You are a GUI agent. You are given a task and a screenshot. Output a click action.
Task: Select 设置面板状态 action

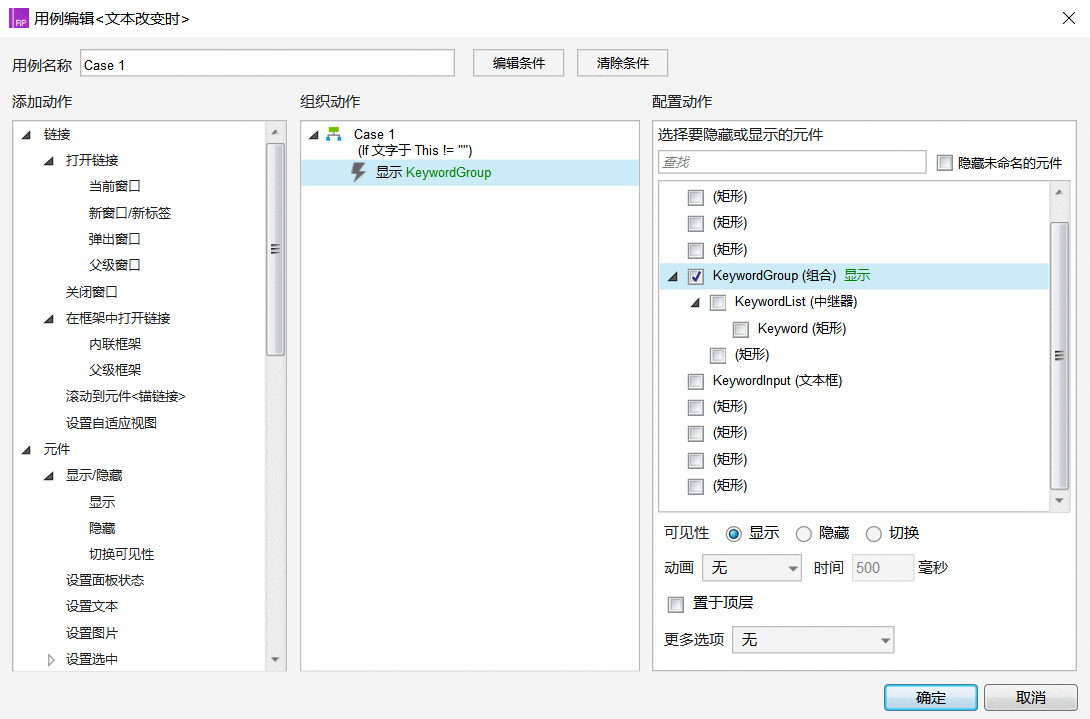pos(105,580)
